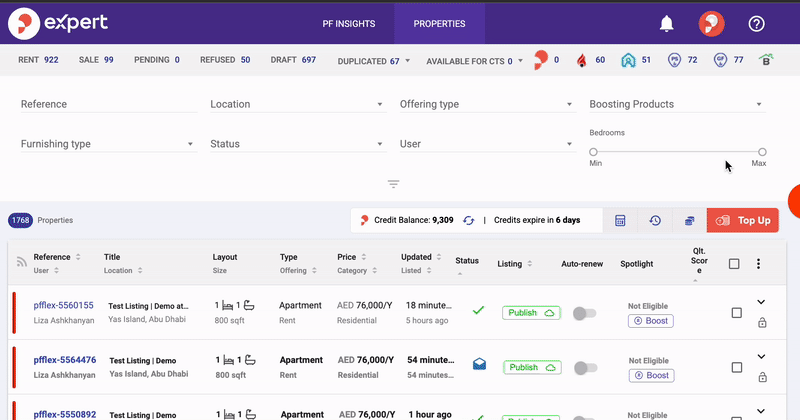Image resolution: width=800 pixels, height=420 pixels.
Task: Open the Offering type dropdown
Action: 488,104
